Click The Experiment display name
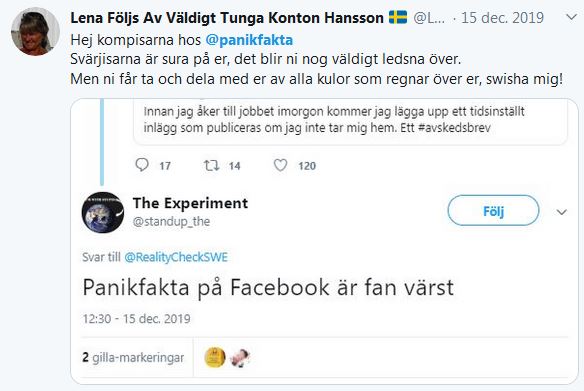Image resolution: width=584 pixels, height=391 pixels. [x=190, y=203]
